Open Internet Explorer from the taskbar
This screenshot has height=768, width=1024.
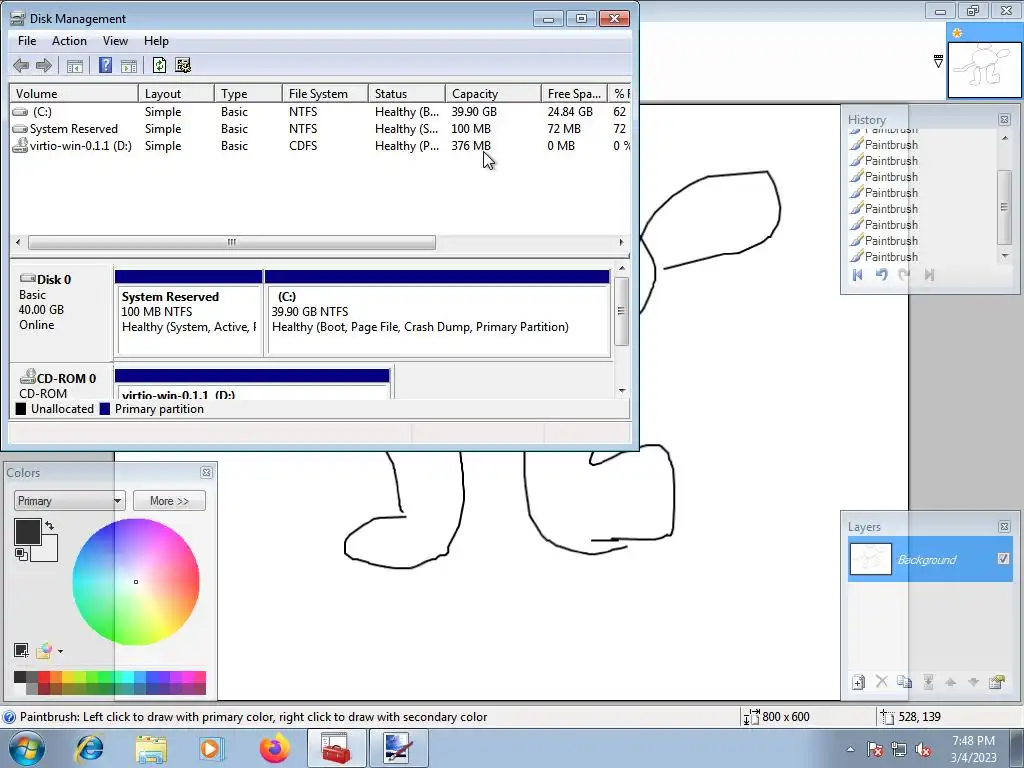click(x=89, y=748)
